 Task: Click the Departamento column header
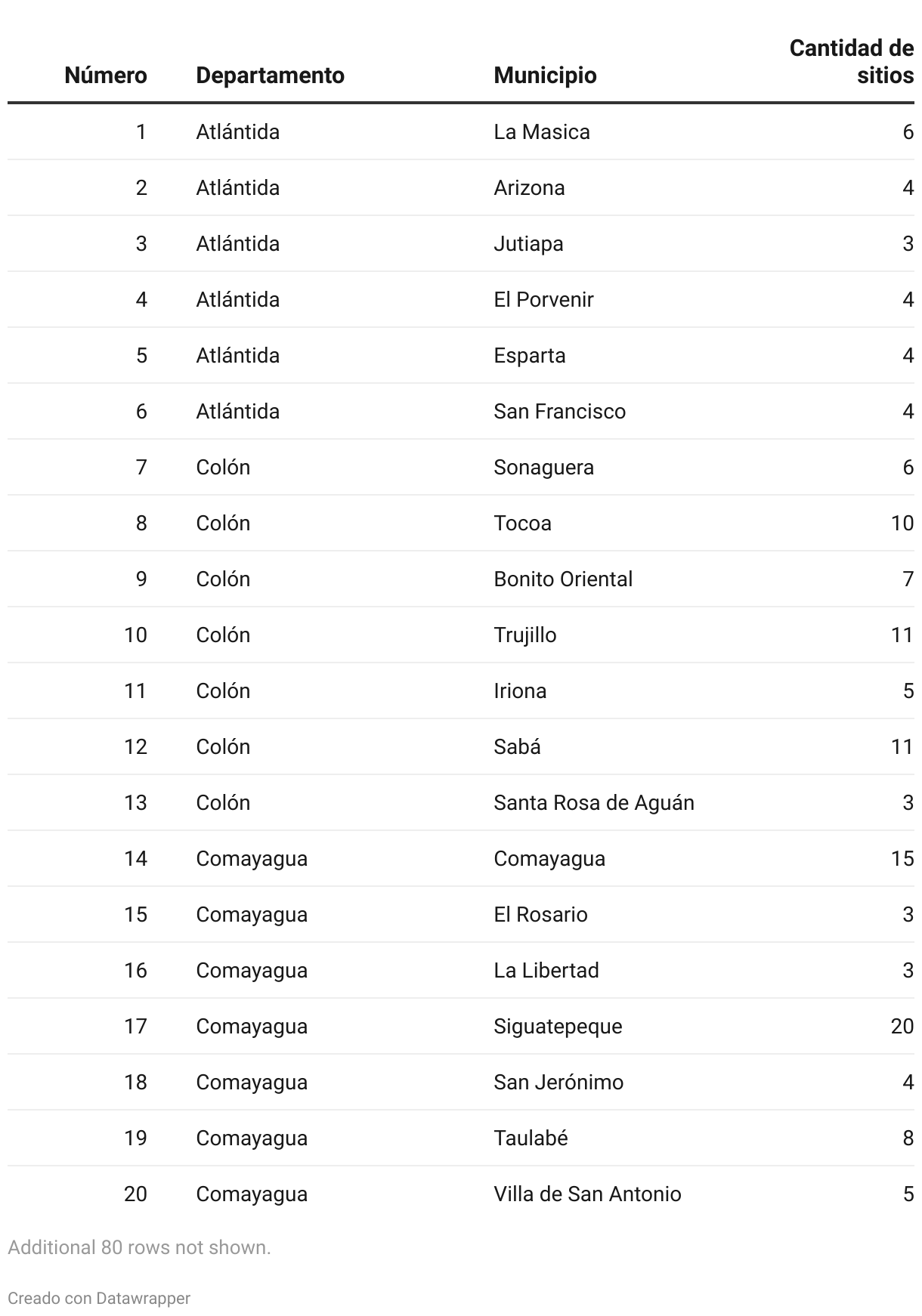coord(270,76)
